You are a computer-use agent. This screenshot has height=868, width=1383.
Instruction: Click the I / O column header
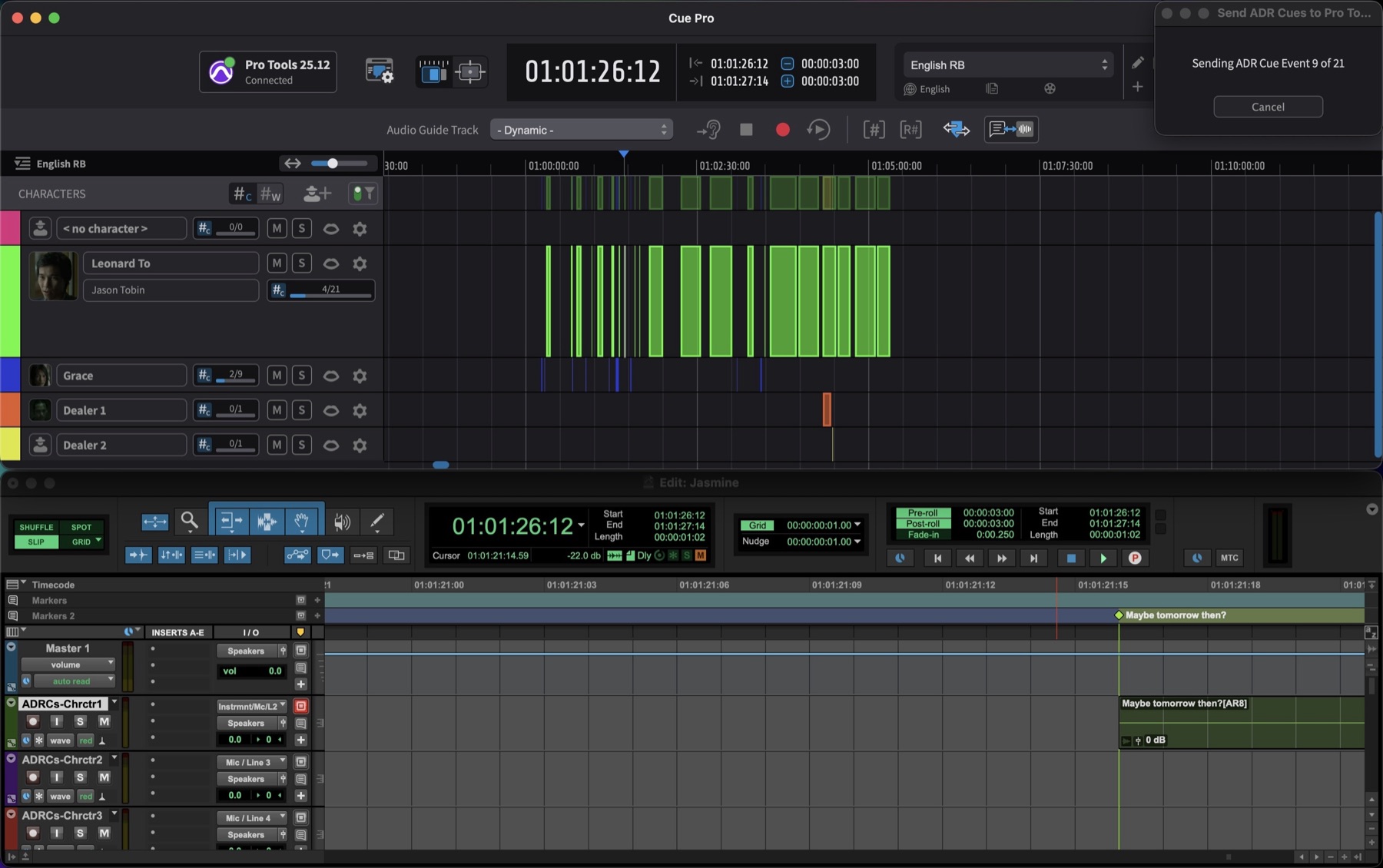[x=251, y=632]
